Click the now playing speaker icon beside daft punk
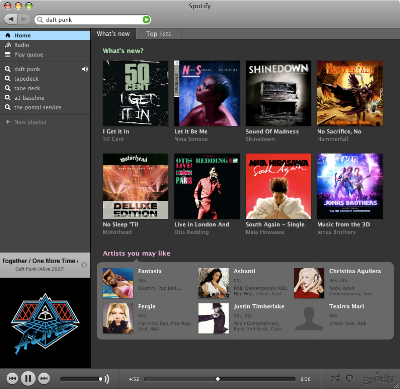 click(85, 69)
